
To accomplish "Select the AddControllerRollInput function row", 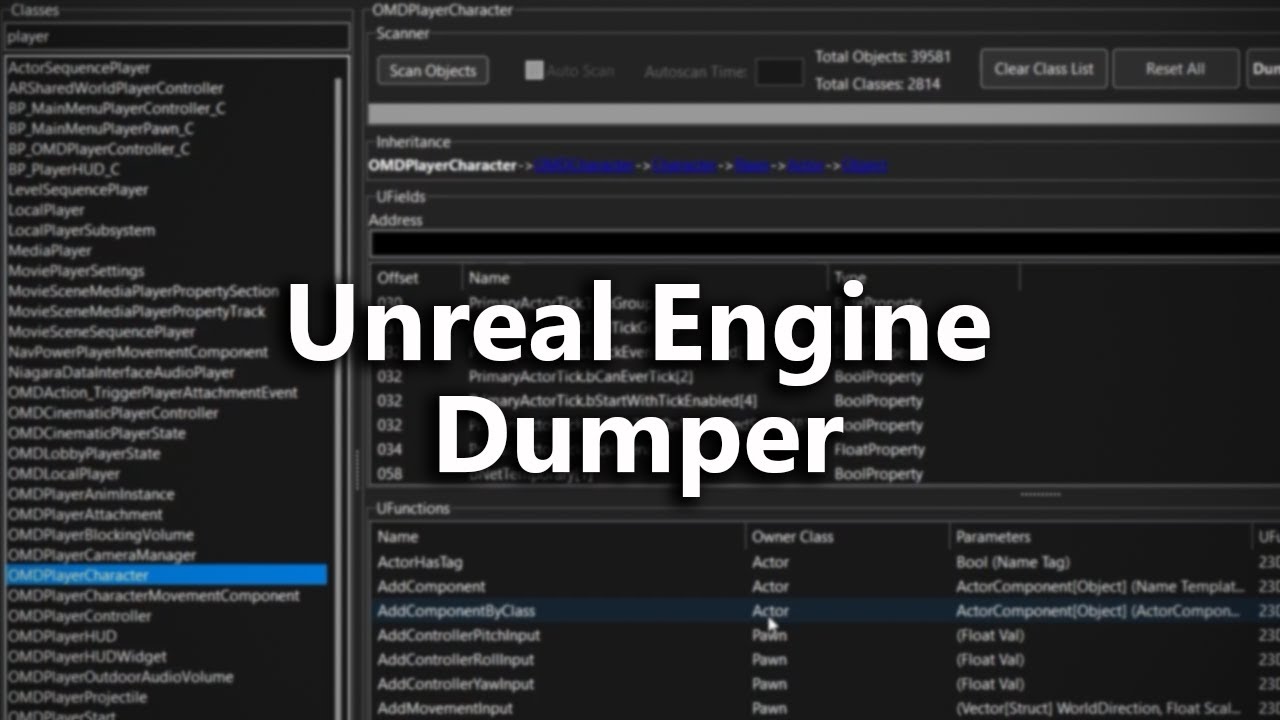I will pos(825,660).
